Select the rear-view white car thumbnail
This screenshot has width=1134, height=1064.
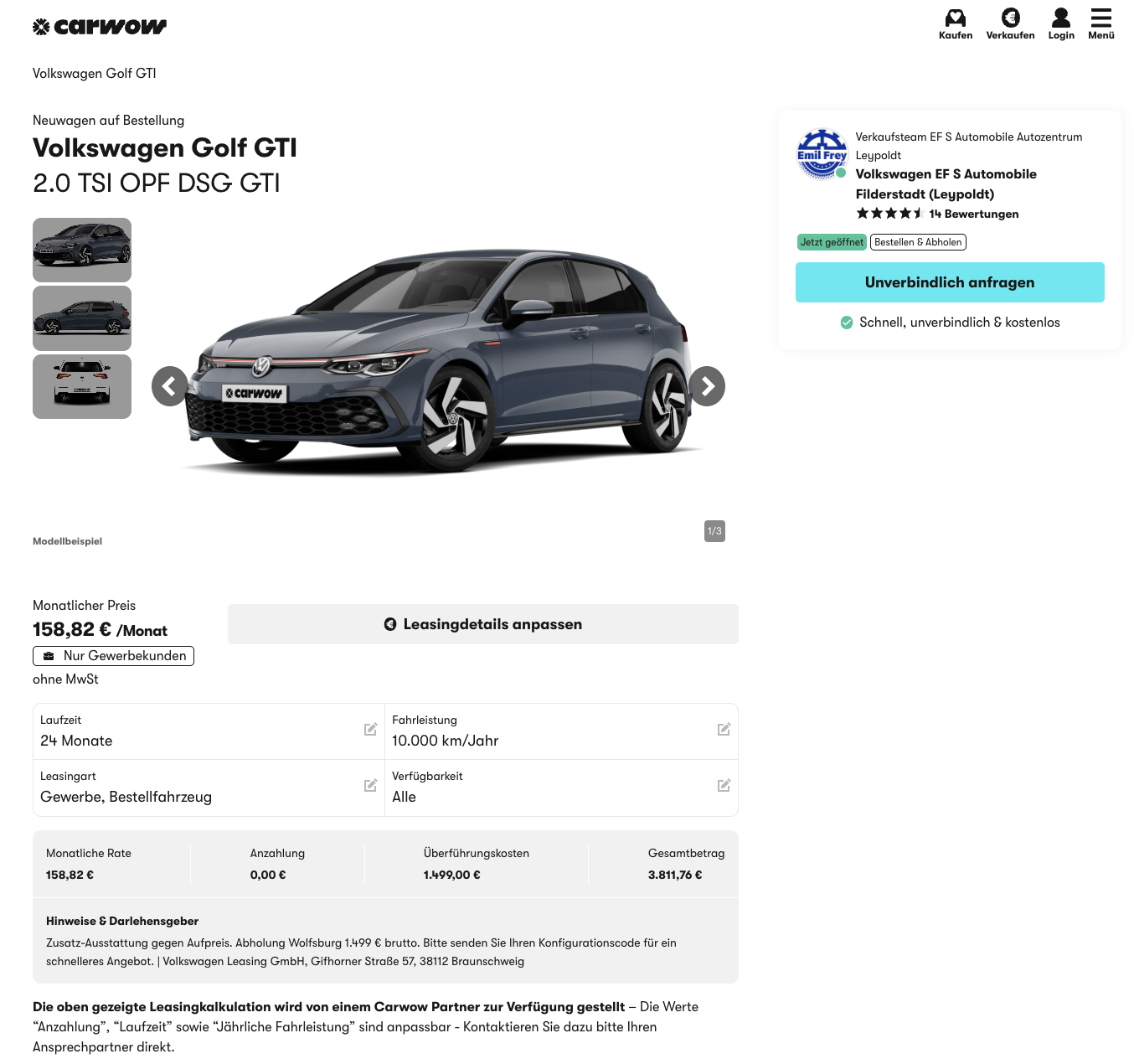[82, 386]
